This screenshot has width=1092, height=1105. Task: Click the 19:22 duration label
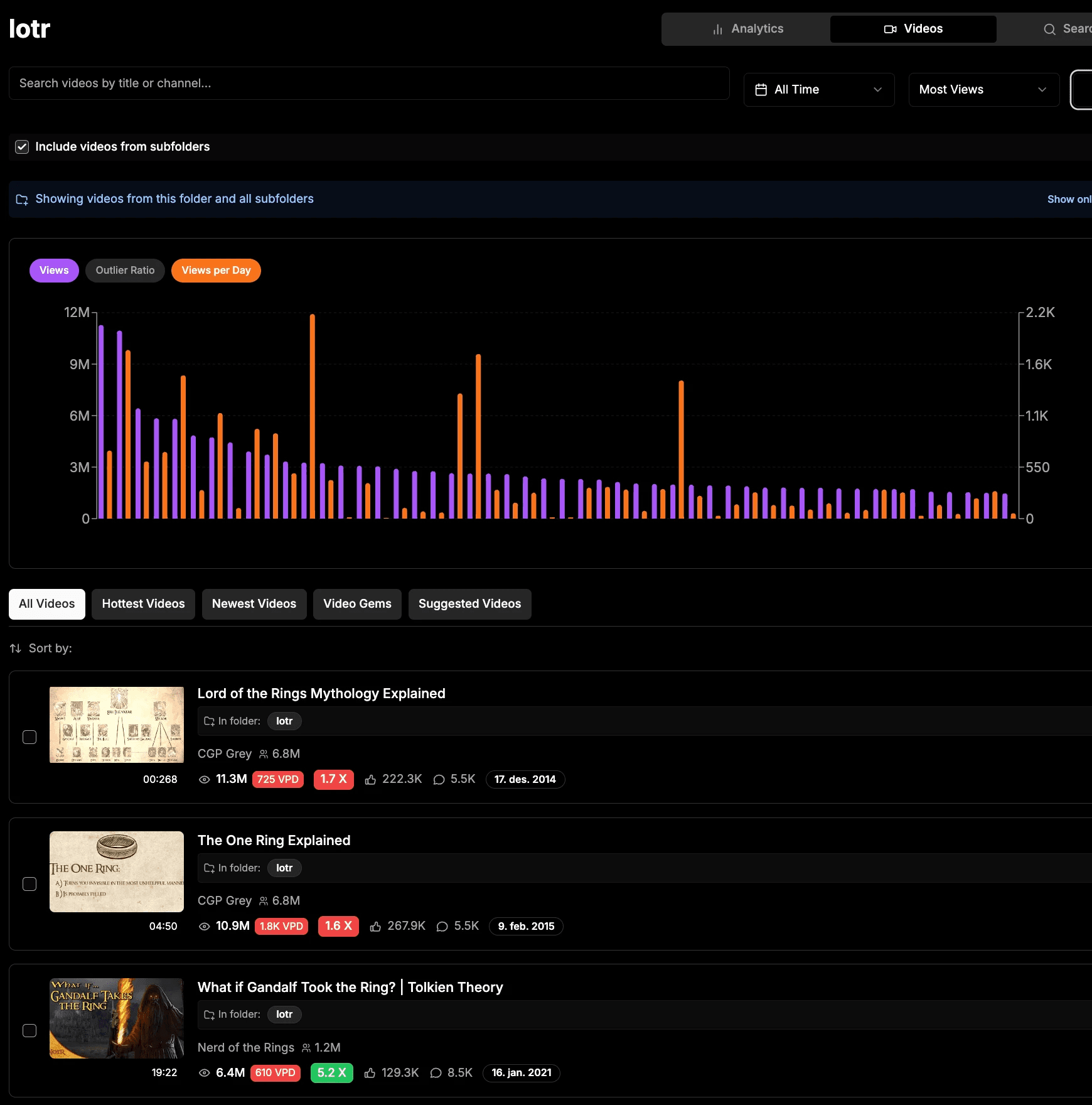pyautogui.click(x=164, y=1073)
